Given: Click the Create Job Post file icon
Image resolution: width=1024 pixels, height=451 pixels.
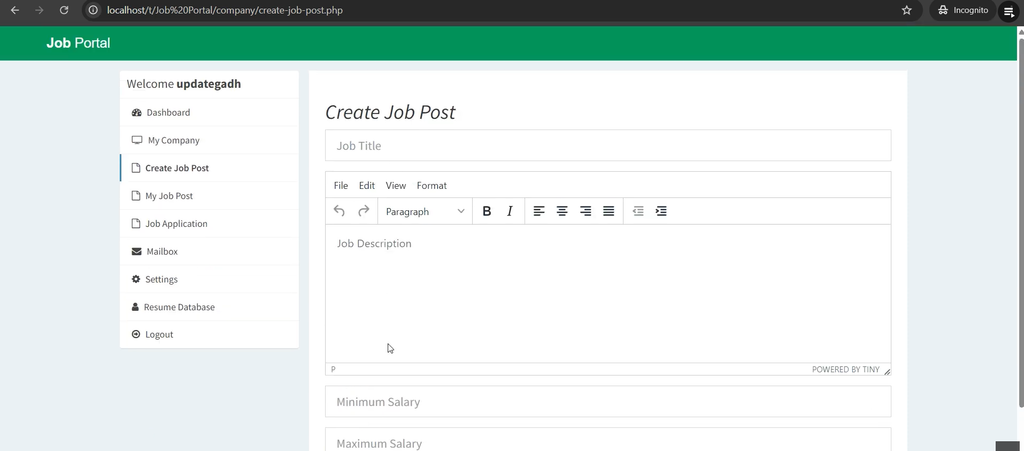Looking at the screenshot, I should click(x=136, y=168).
